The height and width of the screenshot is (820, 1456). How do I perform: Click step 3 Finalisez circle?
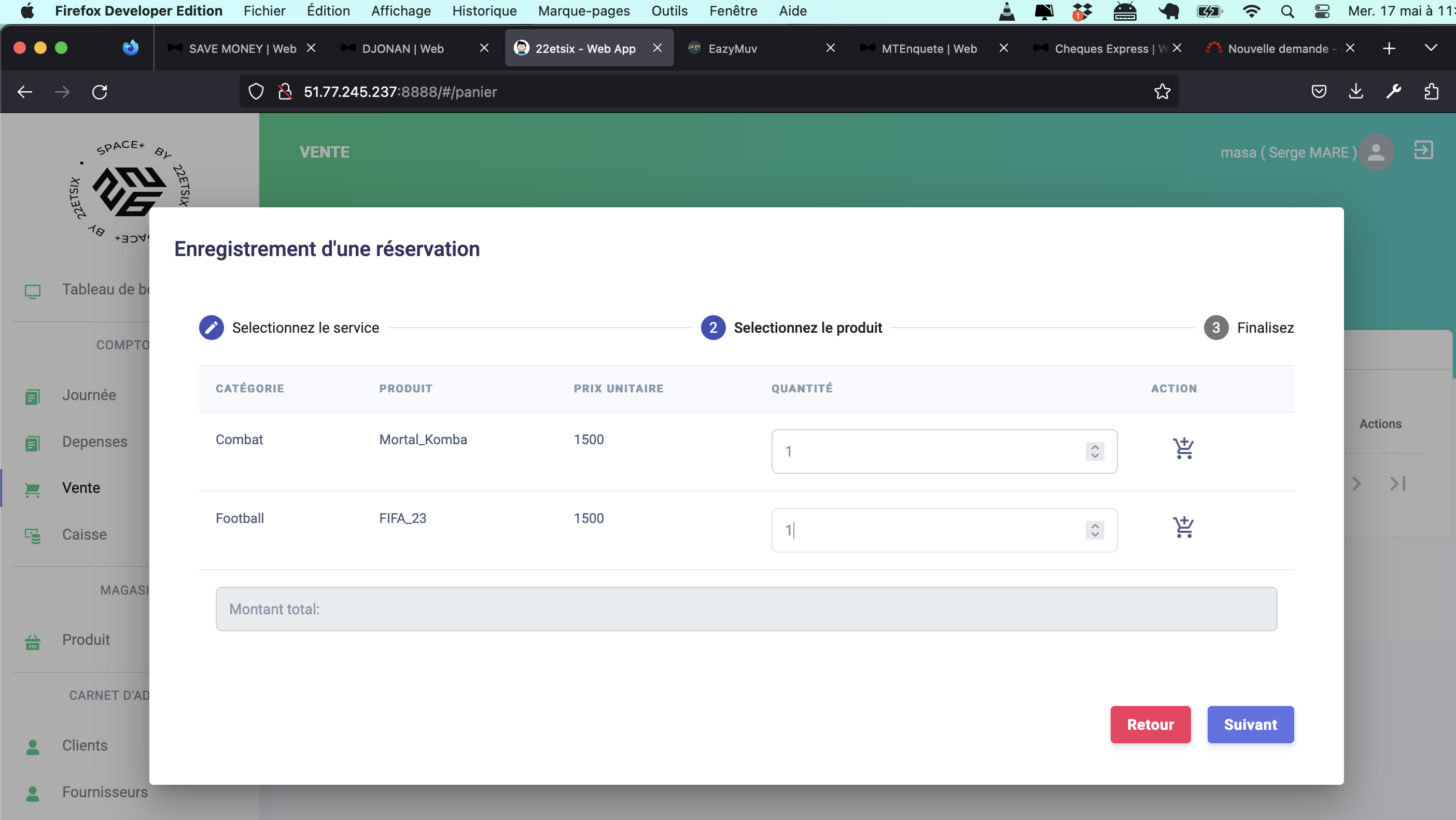coord(1216,328)
